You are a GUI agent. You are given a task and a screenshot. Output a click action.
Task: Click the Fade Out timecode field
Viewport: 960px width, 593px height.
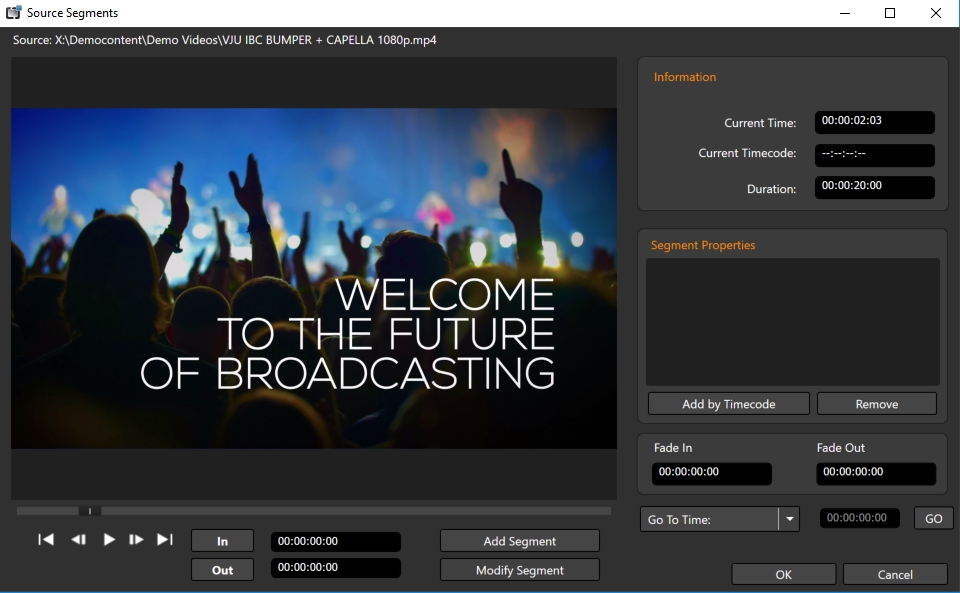point(876,473)
